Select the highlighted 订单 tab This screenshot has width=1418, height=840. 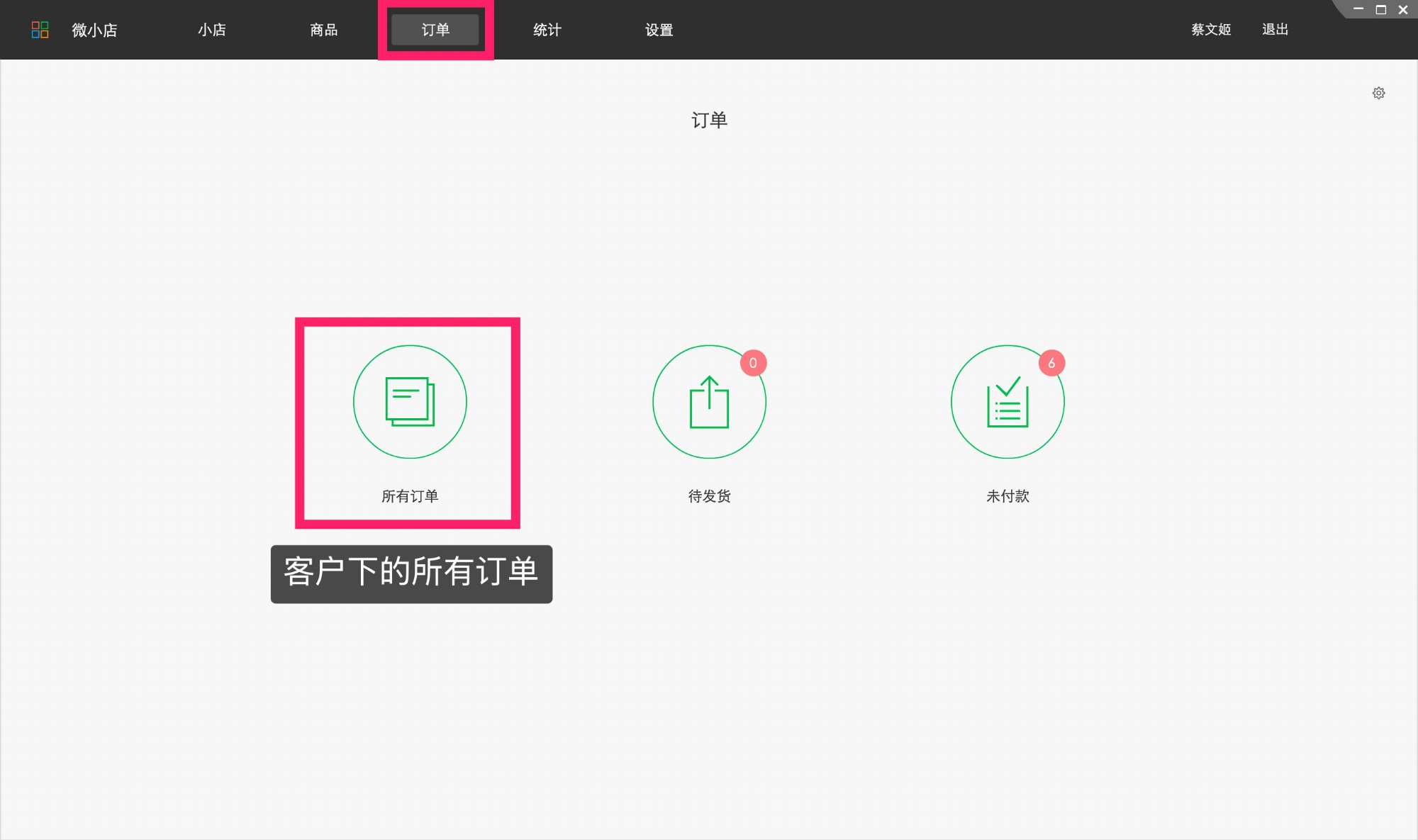pyautogui.click(x=435, y=30)
